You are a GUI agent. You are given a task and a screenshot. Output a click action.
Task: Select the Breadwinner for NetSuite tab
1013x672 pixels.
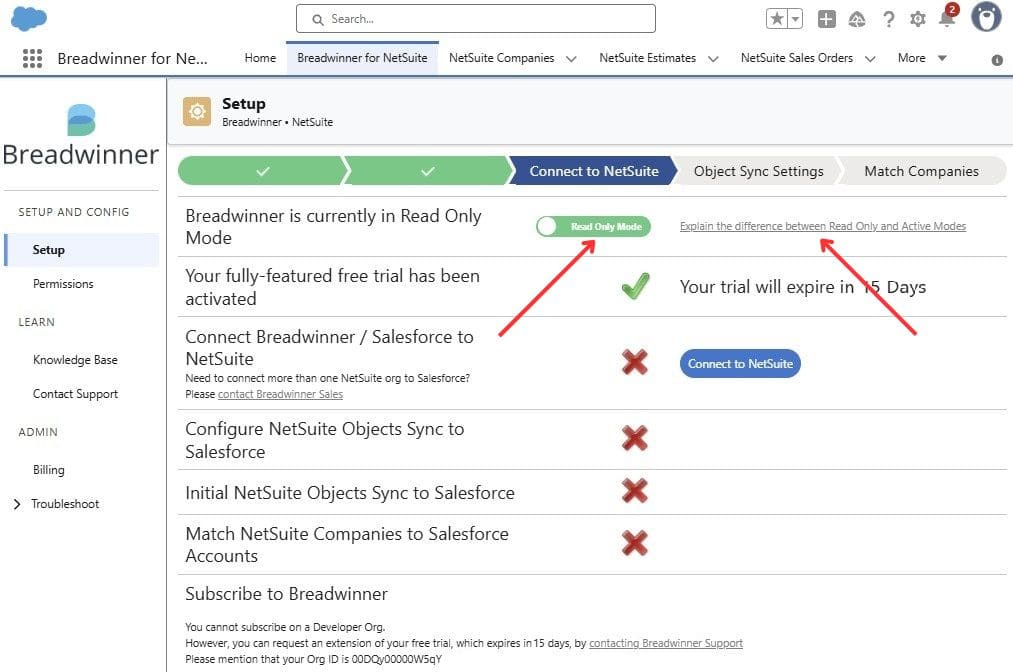pyautogui.click(x=362, y=58)
